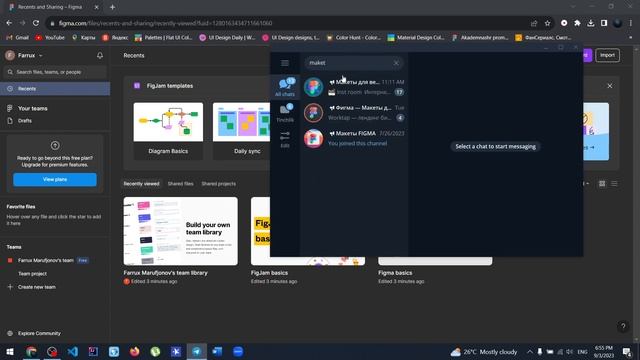Open Firefox from taskbar
The image size is (640, 360).
click(135, 351)
